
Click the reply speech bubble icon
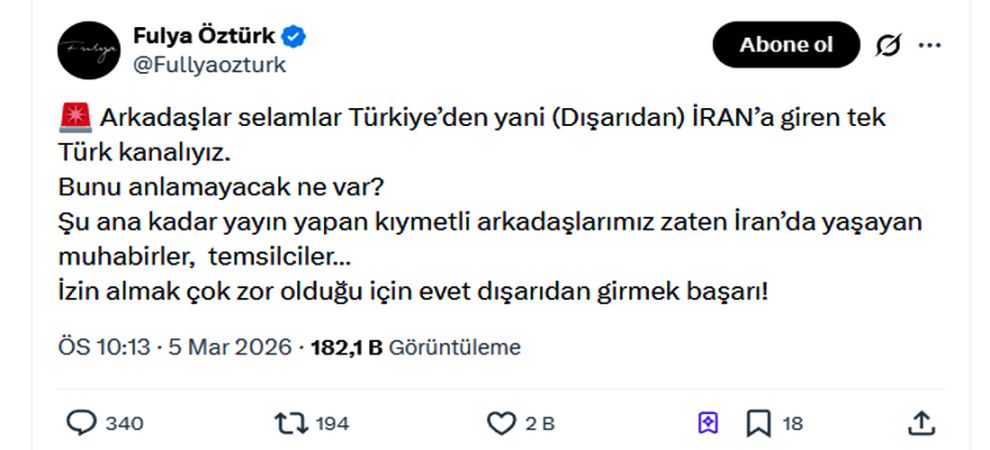coord(82,423)
